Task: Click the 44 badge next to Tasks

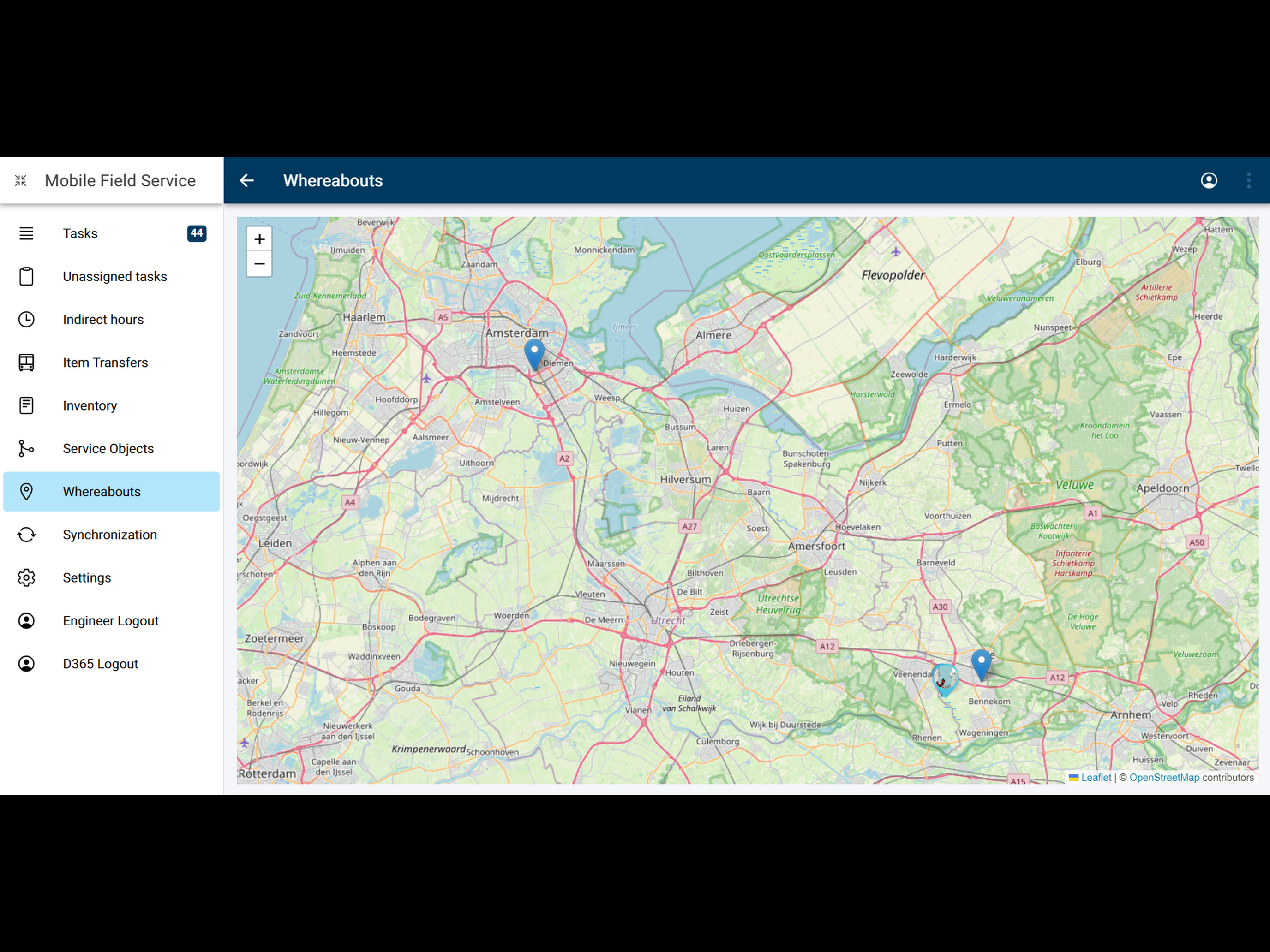Action: click(197, 233)
